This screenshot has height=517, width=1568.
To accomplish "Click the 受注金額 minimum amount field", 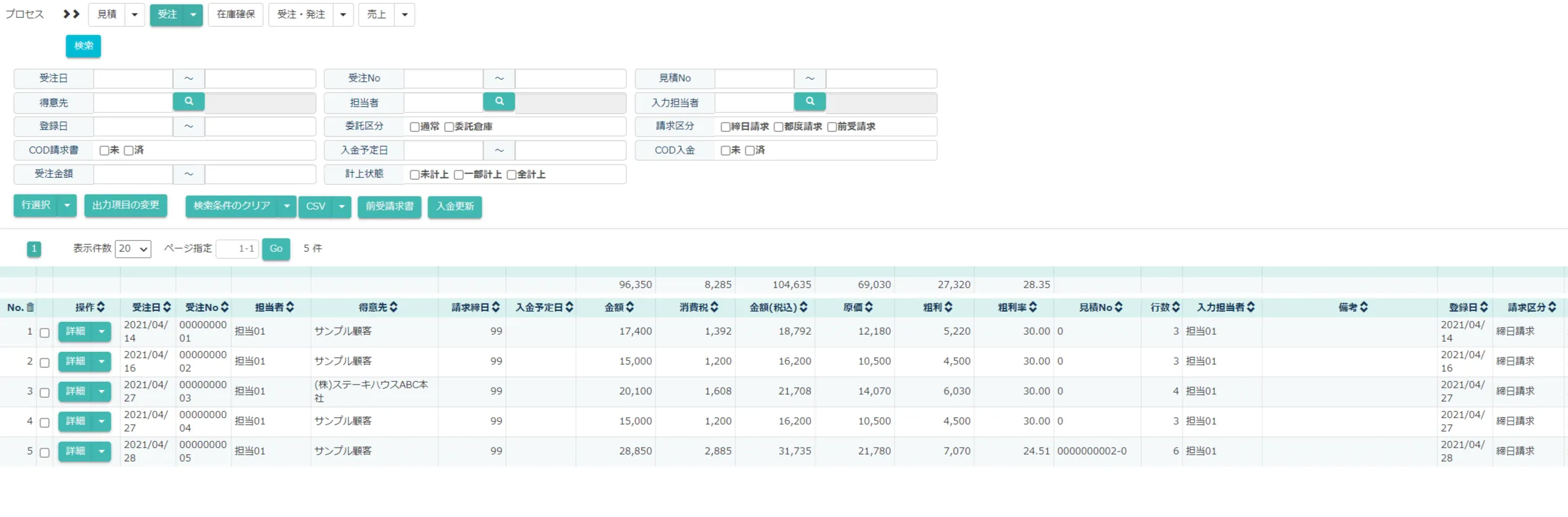I will point(133,174).
